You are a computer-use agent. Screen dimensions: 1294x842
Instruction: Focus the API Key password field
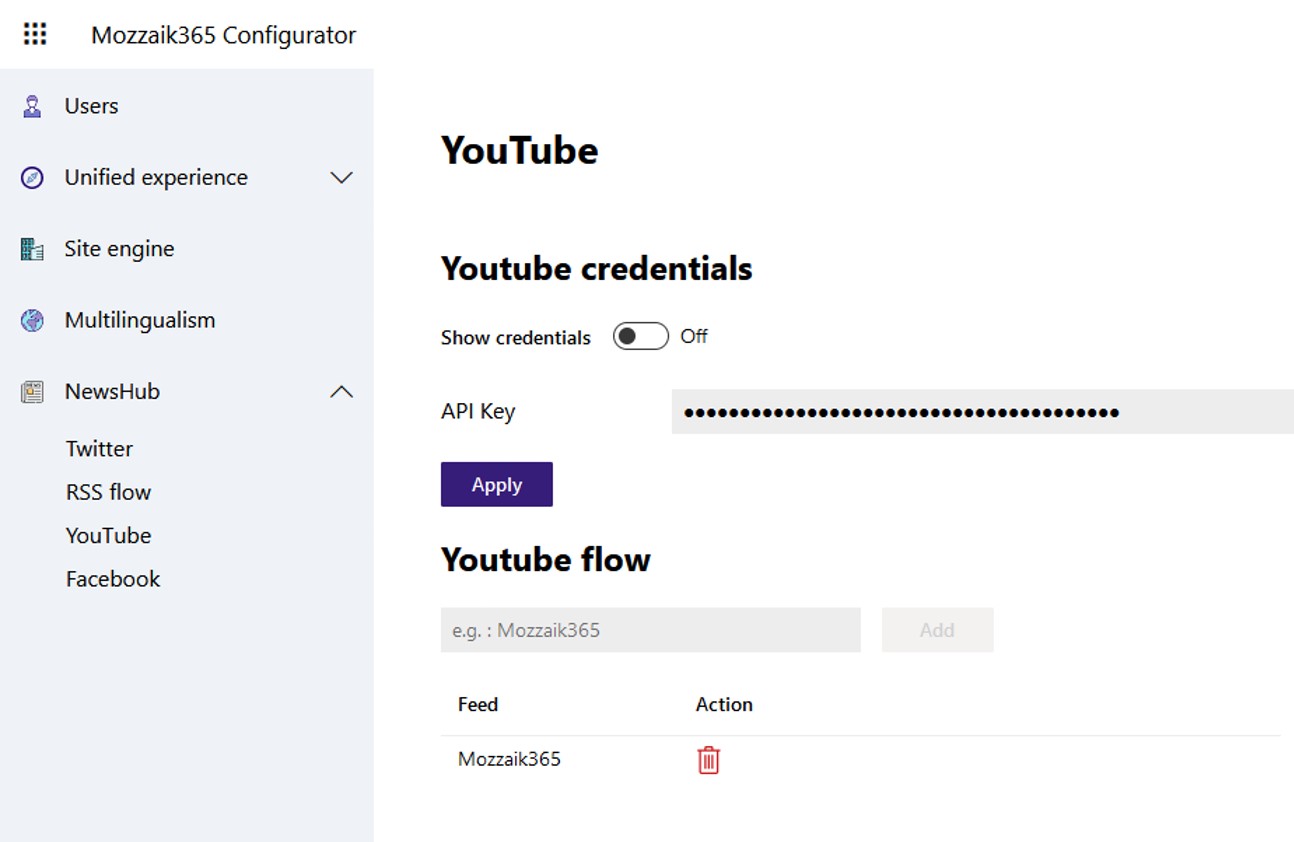(x=983, y=412)
